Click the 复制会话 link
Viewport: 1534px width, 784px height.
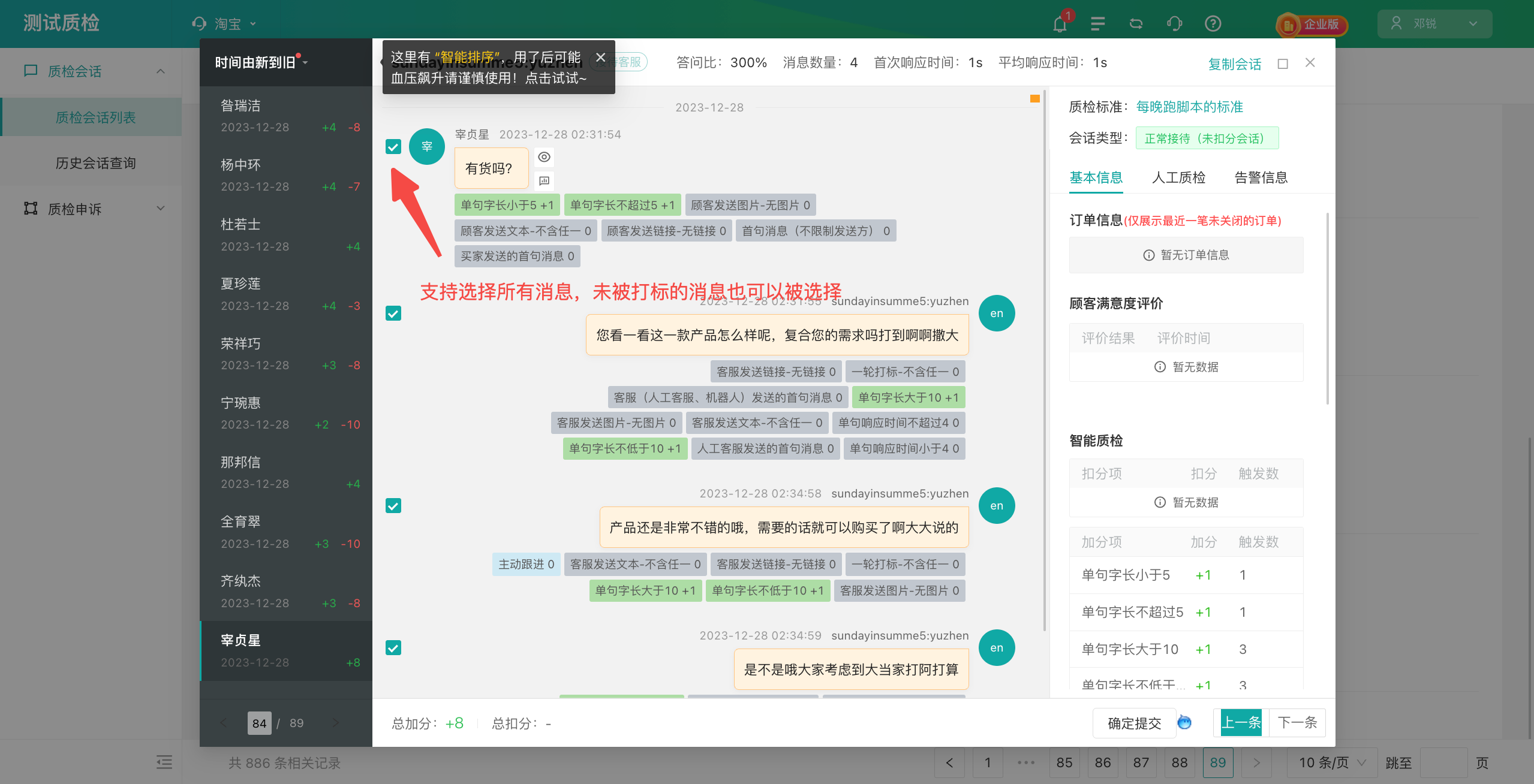click(1234, 64)
